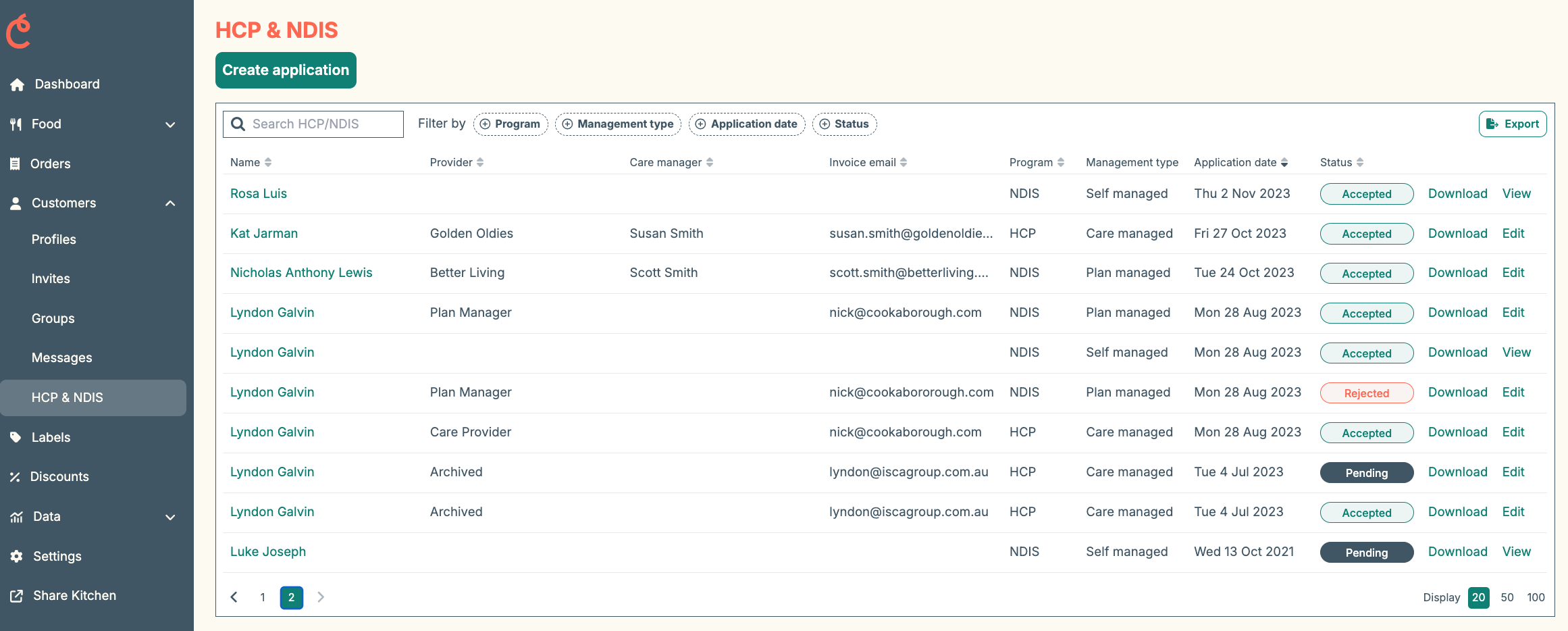Click the susan.smith@goldenoldie... email cell

911,234
